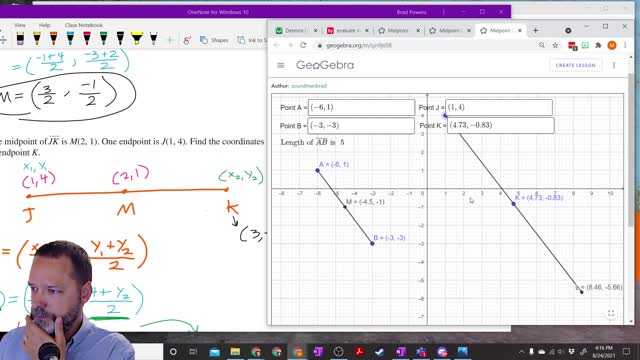Bookmark this page with the star
The image size is (640, 360).
(555, 45)
